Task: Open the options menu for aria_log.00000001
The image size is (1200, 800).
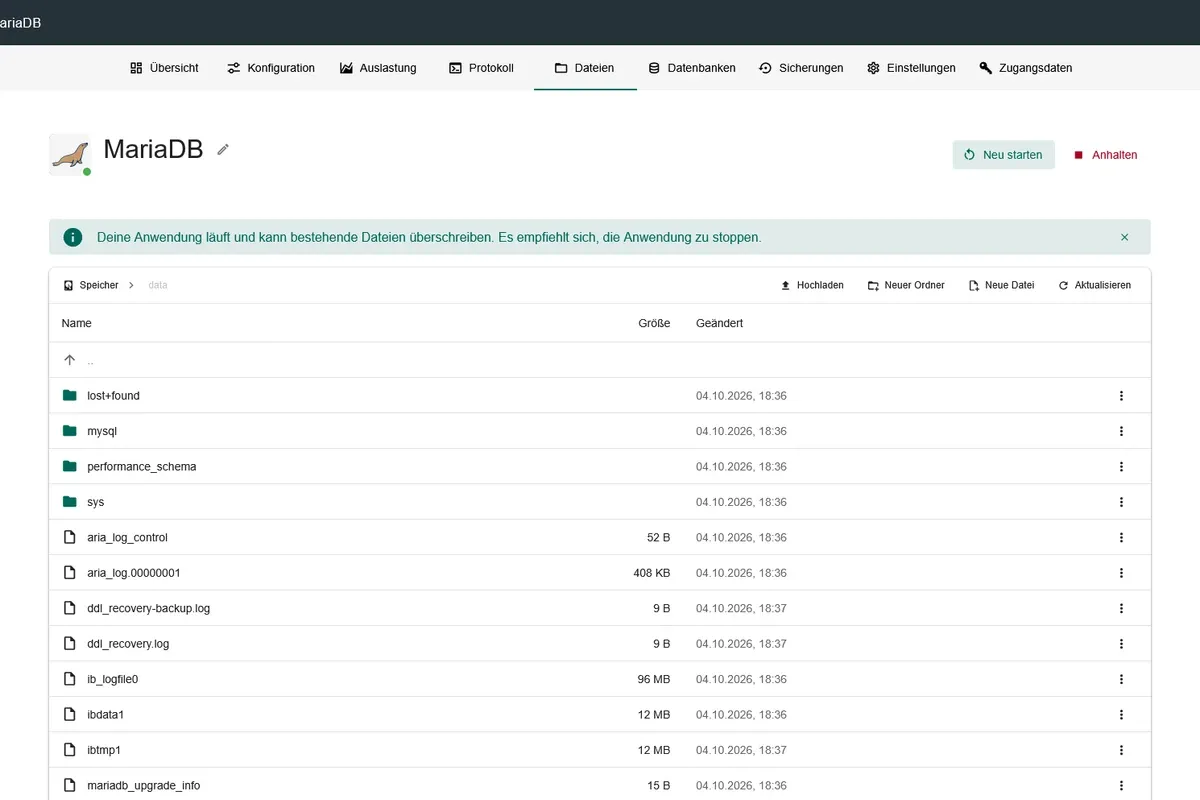Action: pos(1121,573)
